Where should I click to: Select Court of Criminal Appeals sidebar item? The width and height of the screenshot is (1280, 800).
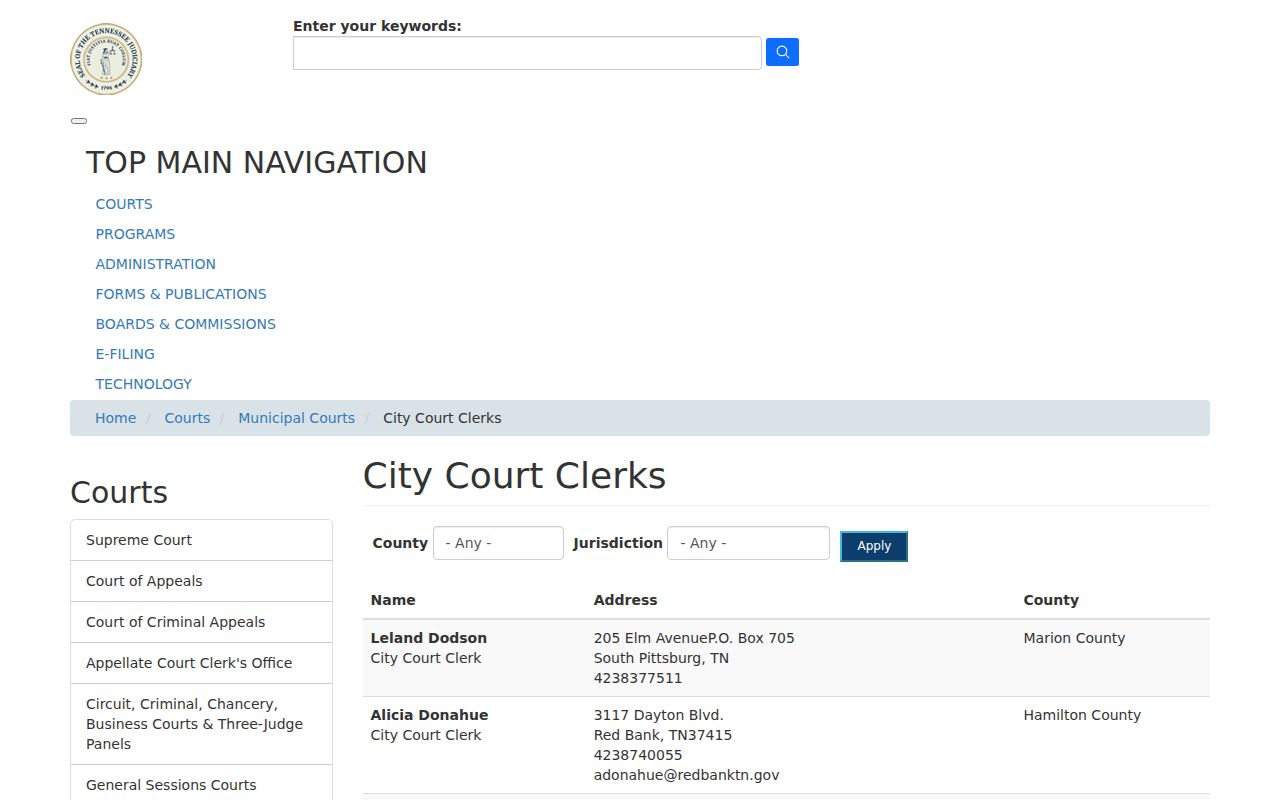201,622
